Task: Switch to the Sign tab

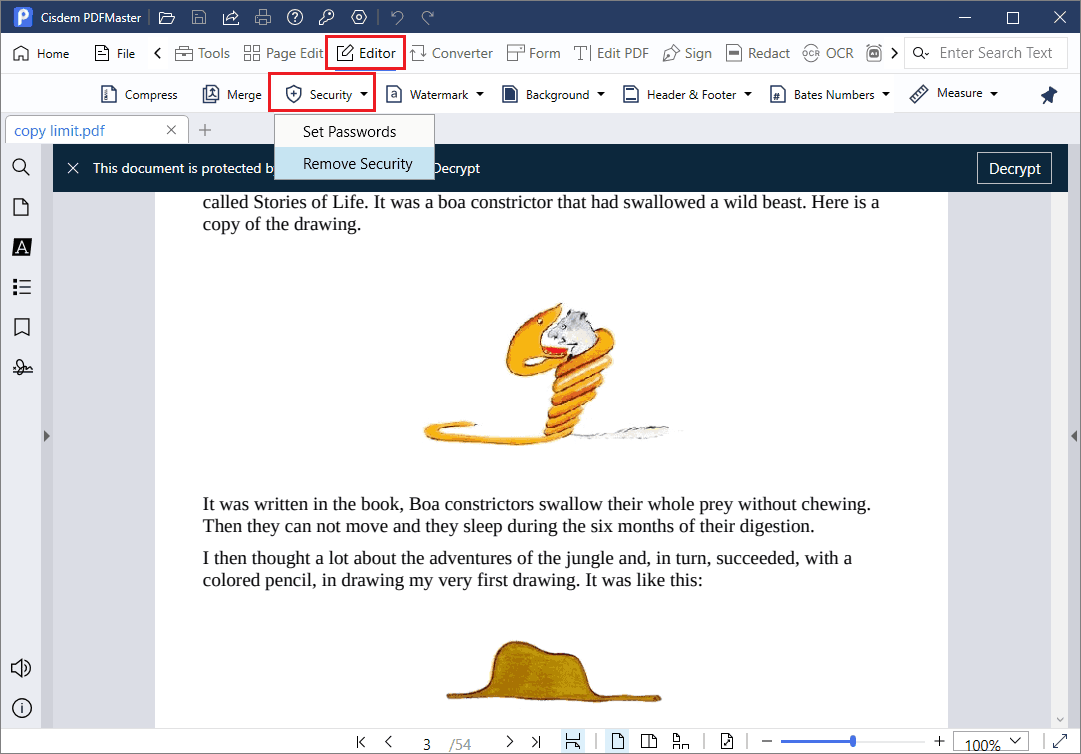Action: [x=687, y=53]
